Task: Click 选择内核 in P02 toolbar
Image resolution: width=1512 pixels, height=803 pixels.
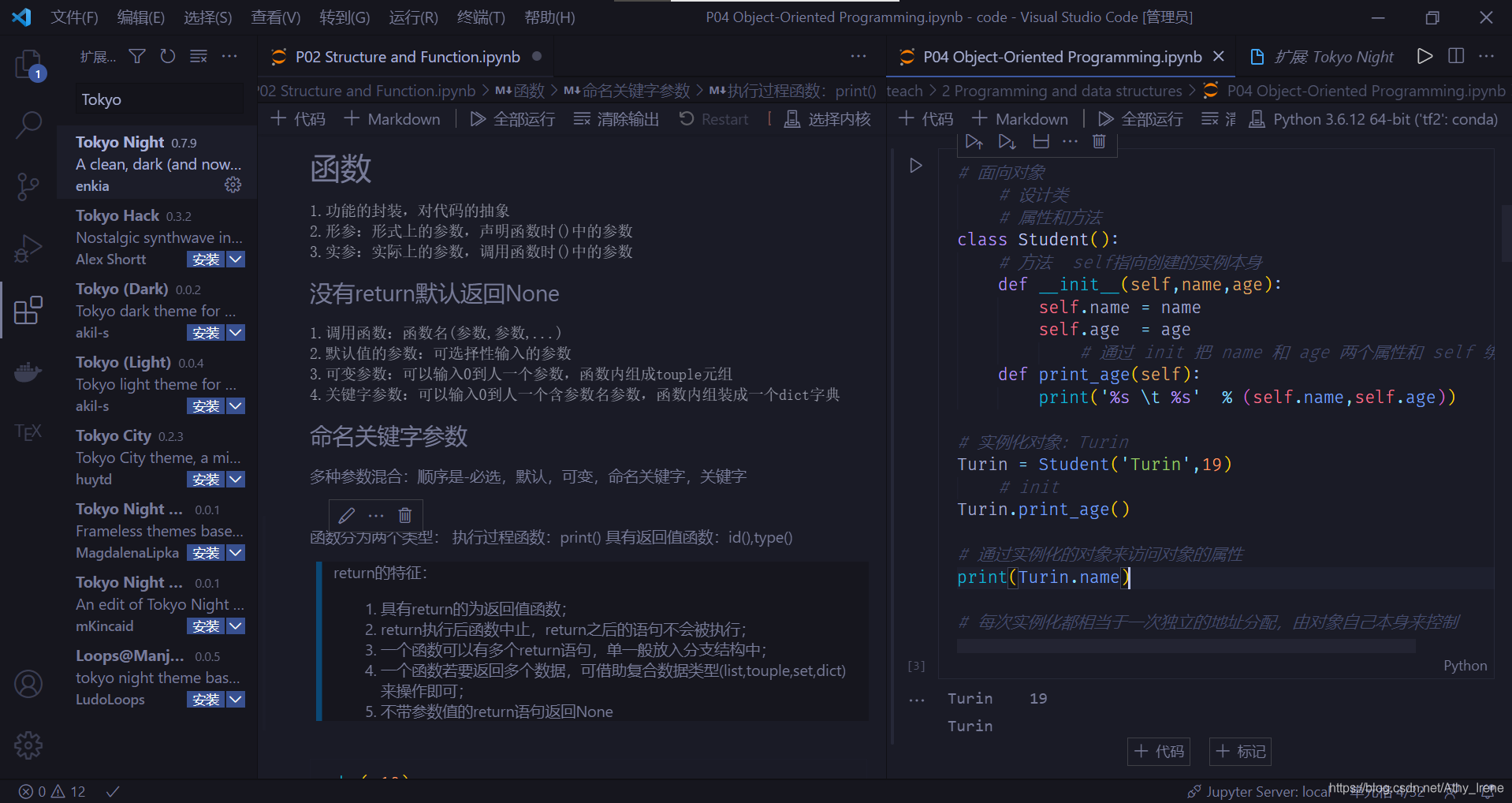Action: pos(828,119)
